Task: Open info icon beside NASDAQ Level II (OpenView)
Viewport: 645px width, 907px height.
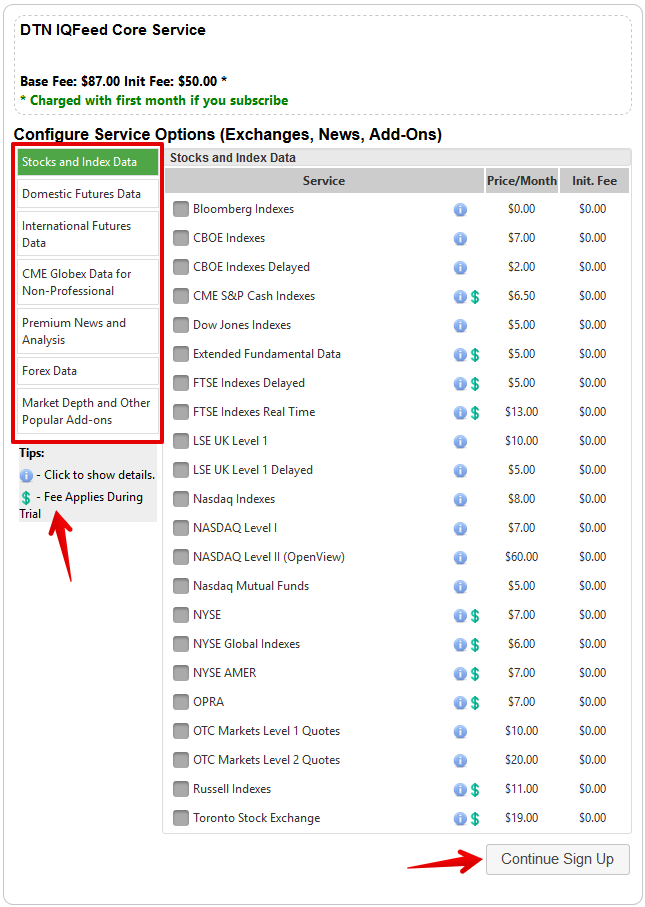Action: point(460,557)
